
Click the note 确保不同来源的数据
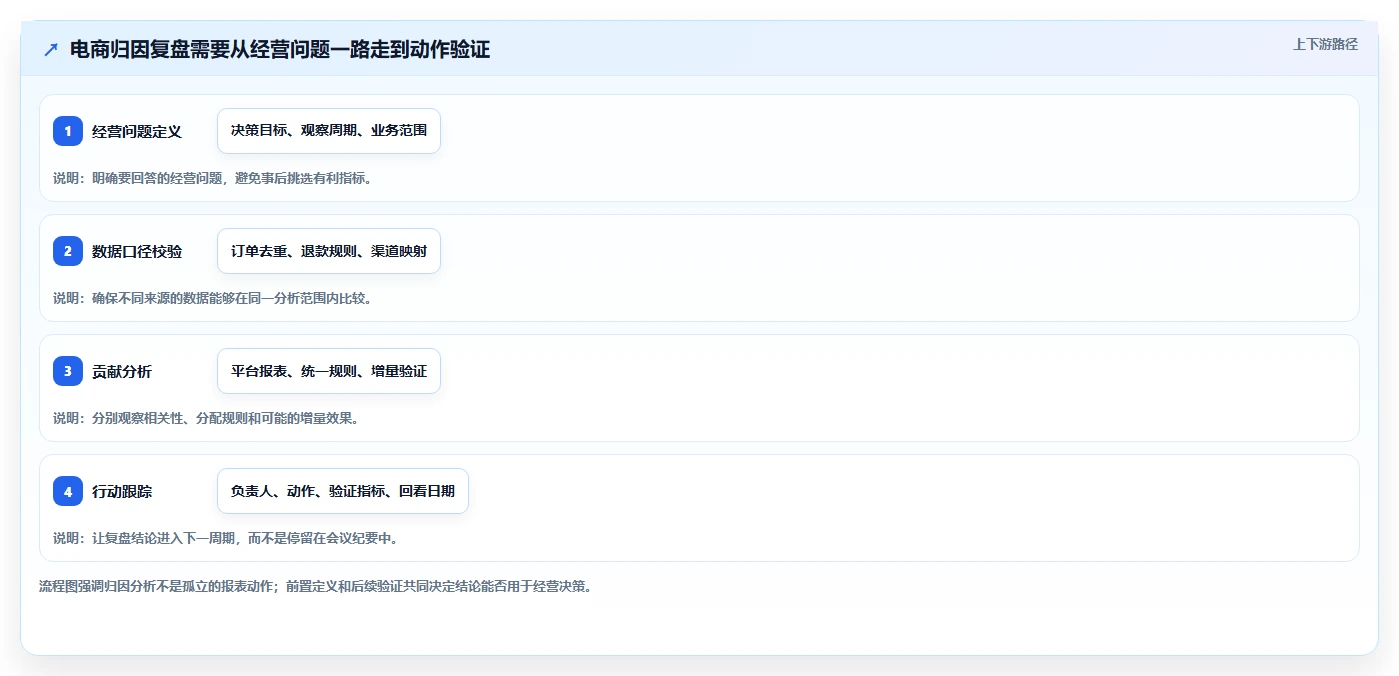[x=212, y=298]
